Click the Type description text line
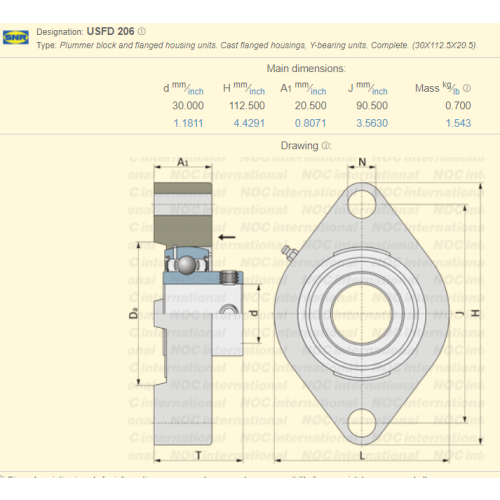 [257, 45]
